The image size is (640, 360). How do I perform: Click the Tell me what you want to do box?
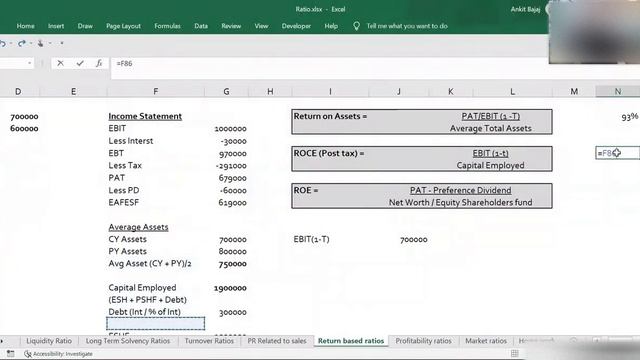(407, 26)
